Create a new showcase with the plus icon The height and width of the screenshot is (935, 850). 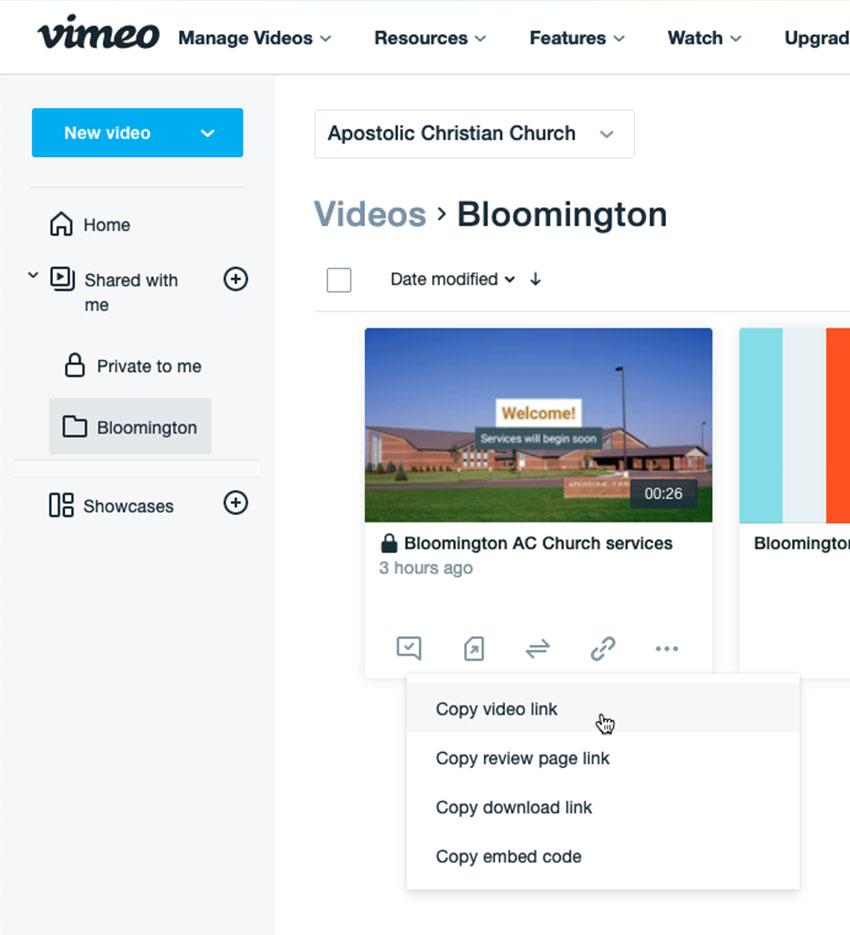tap(236, 503)
